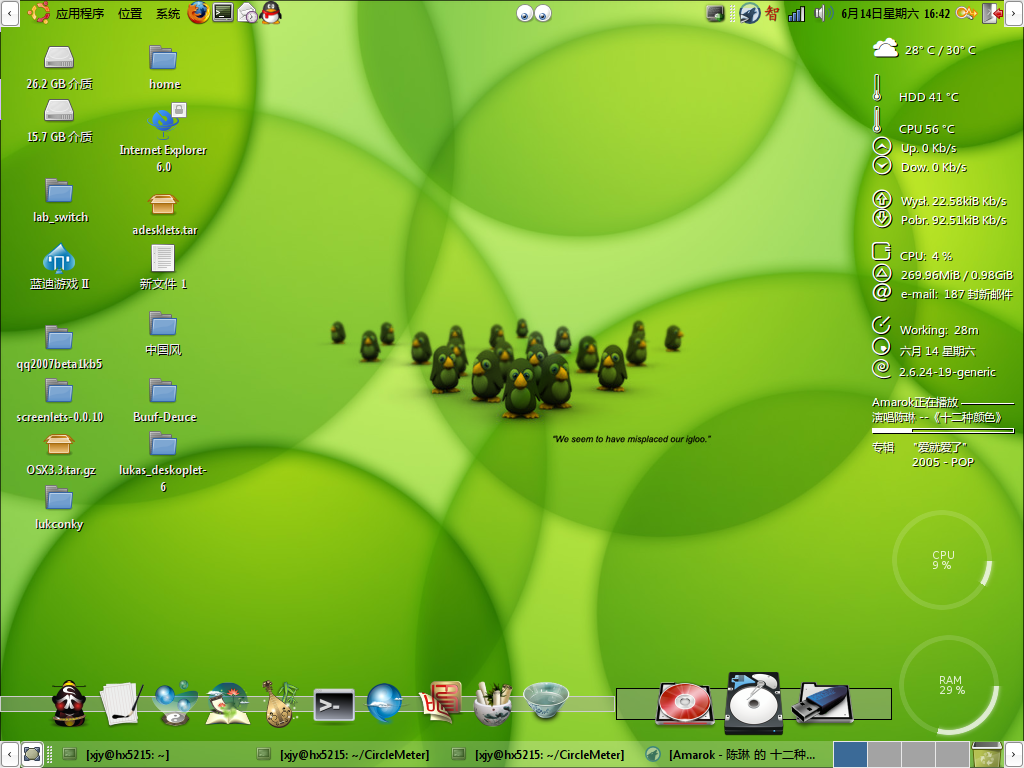Image resolution: width=1024 pixels, height=768 pixels.
Task: Select the qq2007beta1kb5 folder
Action: tap(59, 347)
